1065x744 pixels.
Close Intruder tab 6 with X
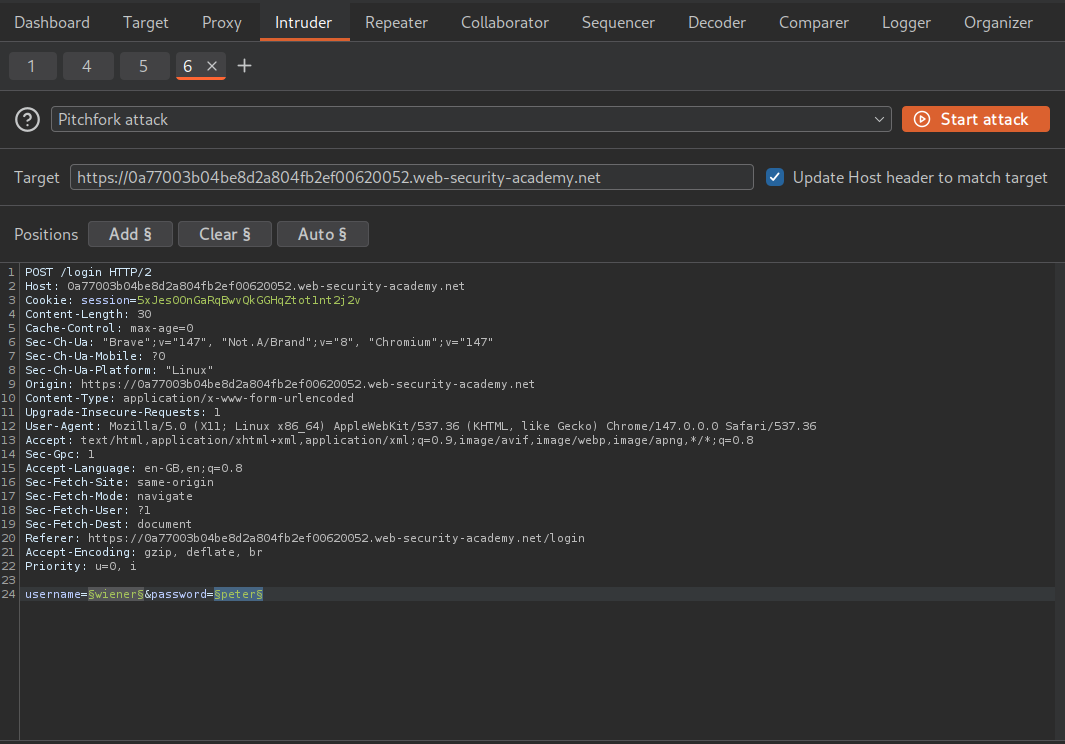click(x=212, y=66)
